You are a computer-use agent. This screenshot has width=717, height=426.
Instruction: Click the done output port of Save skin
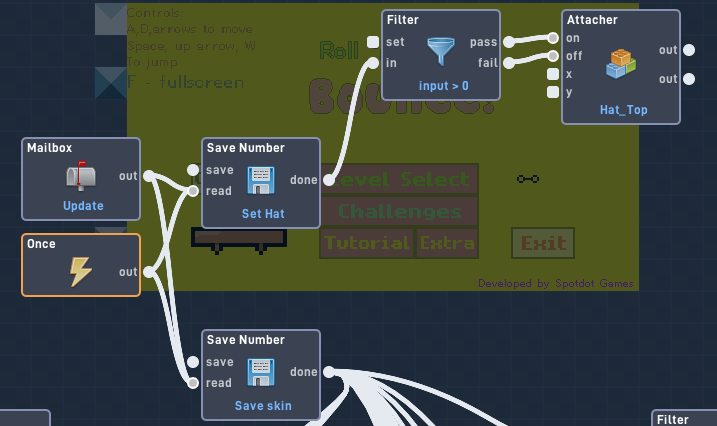(329, 372)
